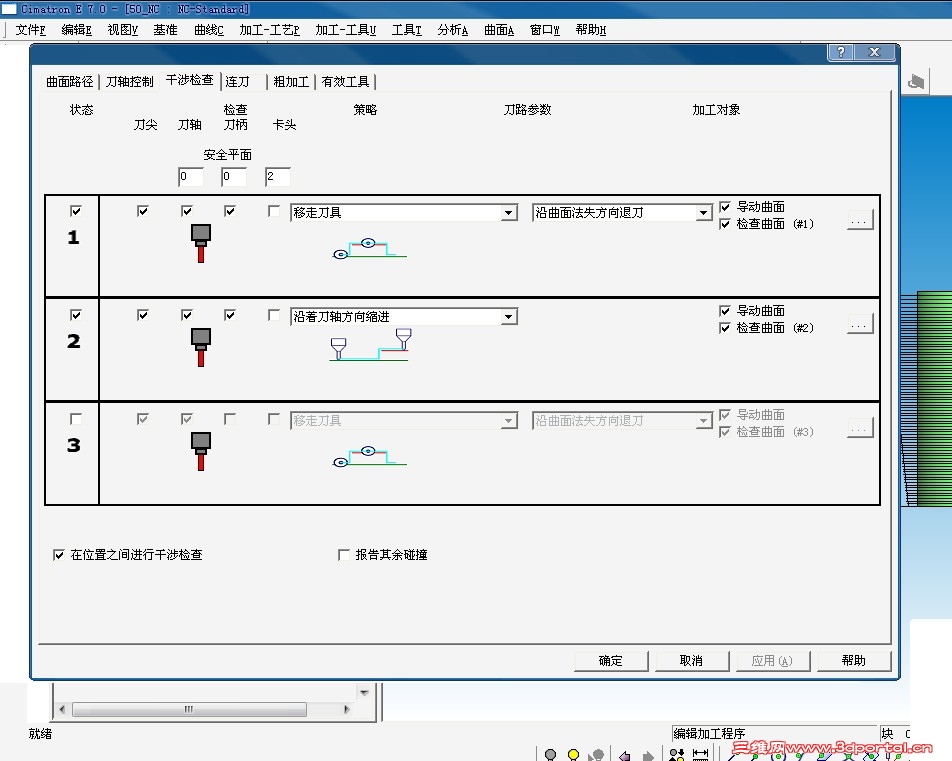Enable 报告其余碰撞 checkbox
Screen dimensions: 952x761
pos(344,555)
